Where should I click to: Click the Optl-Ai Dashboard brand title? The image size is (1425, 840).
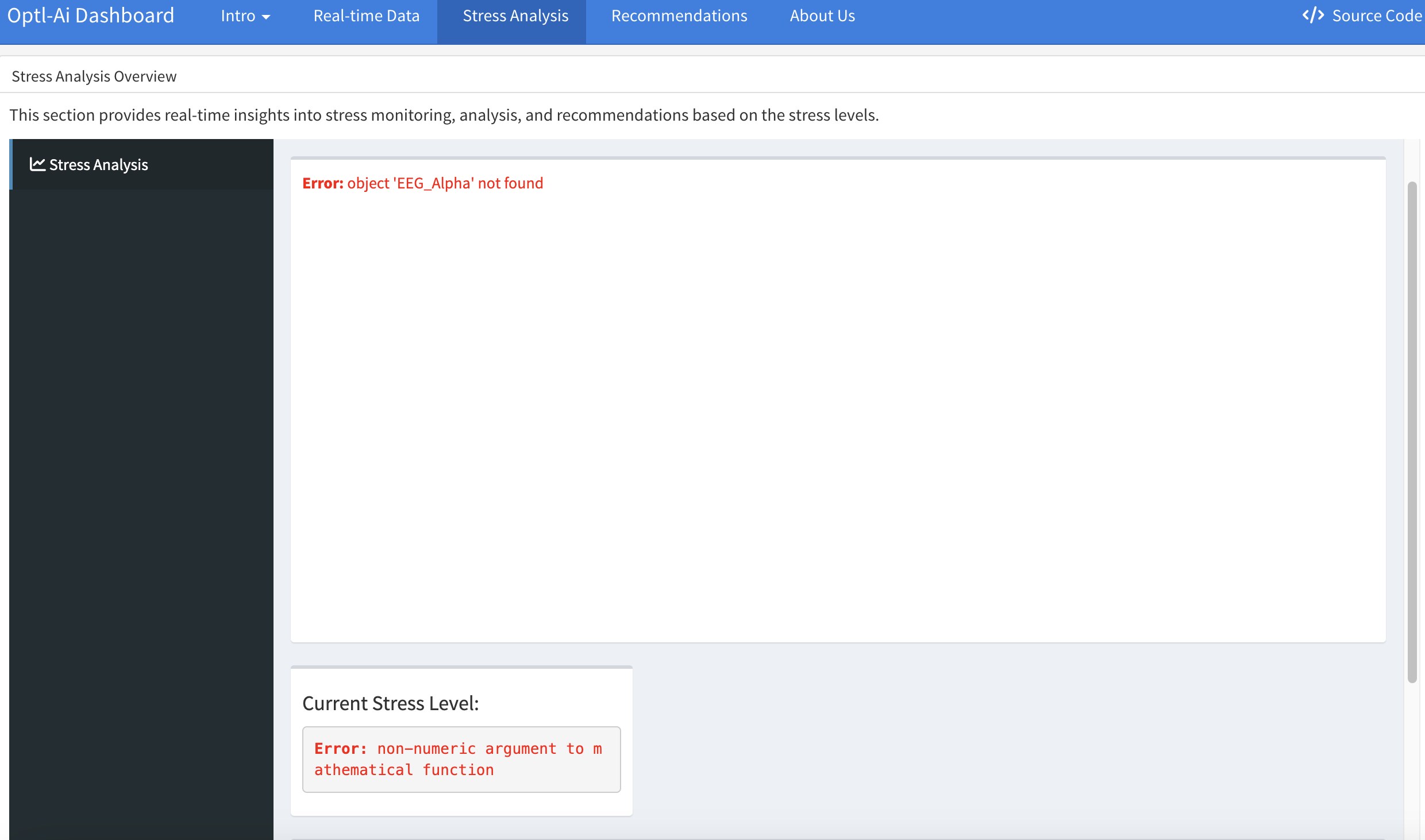[90, 16]
